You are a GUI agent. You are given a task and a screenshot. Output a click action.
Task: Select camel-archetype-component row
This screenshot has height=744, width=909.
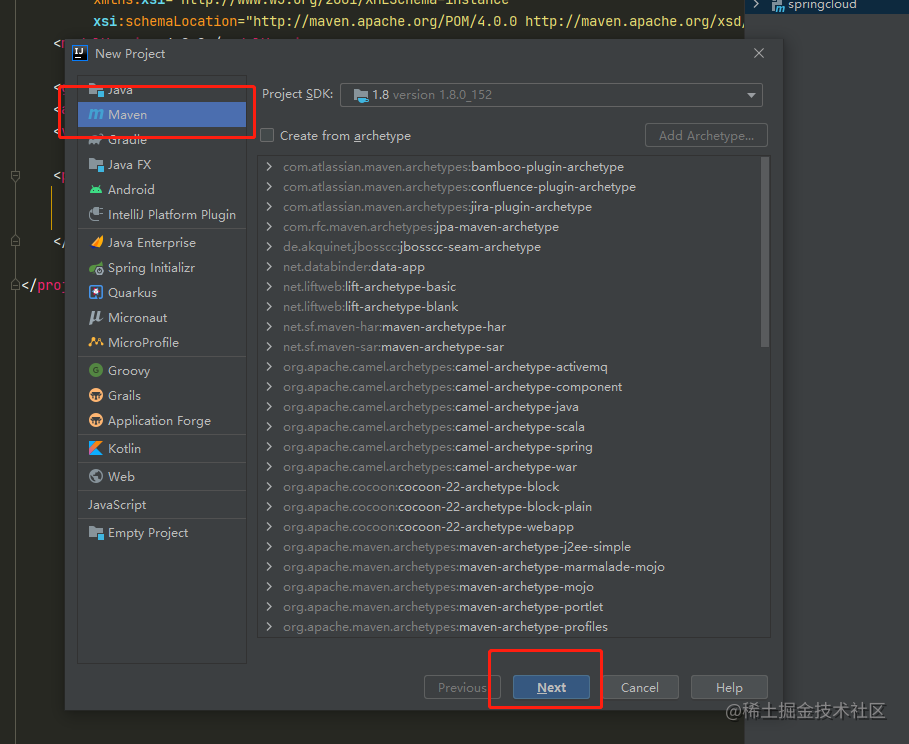pyautogui.click(x=509, y=387)
